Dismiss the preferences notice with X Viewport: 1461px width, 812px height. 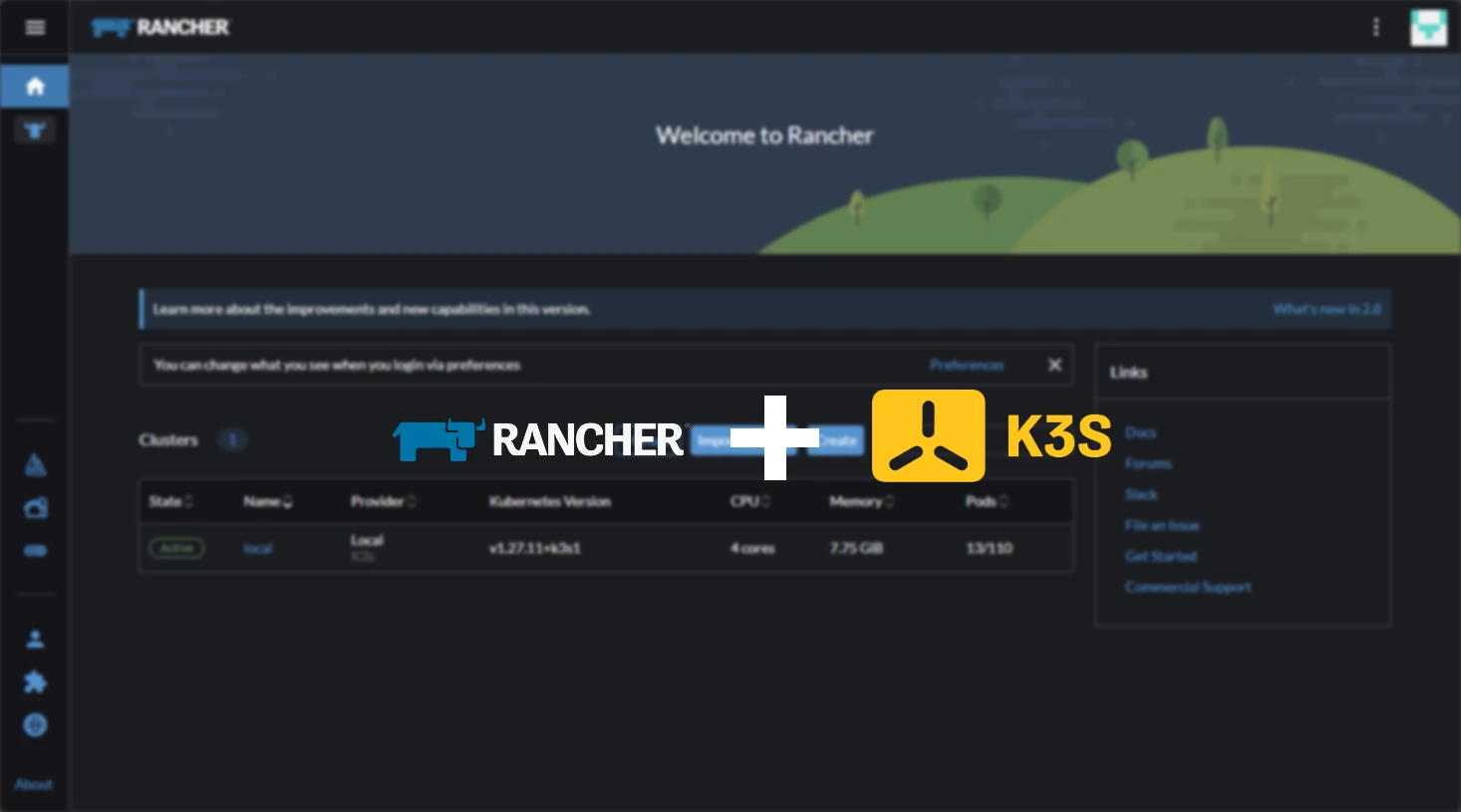[1054, 365]
